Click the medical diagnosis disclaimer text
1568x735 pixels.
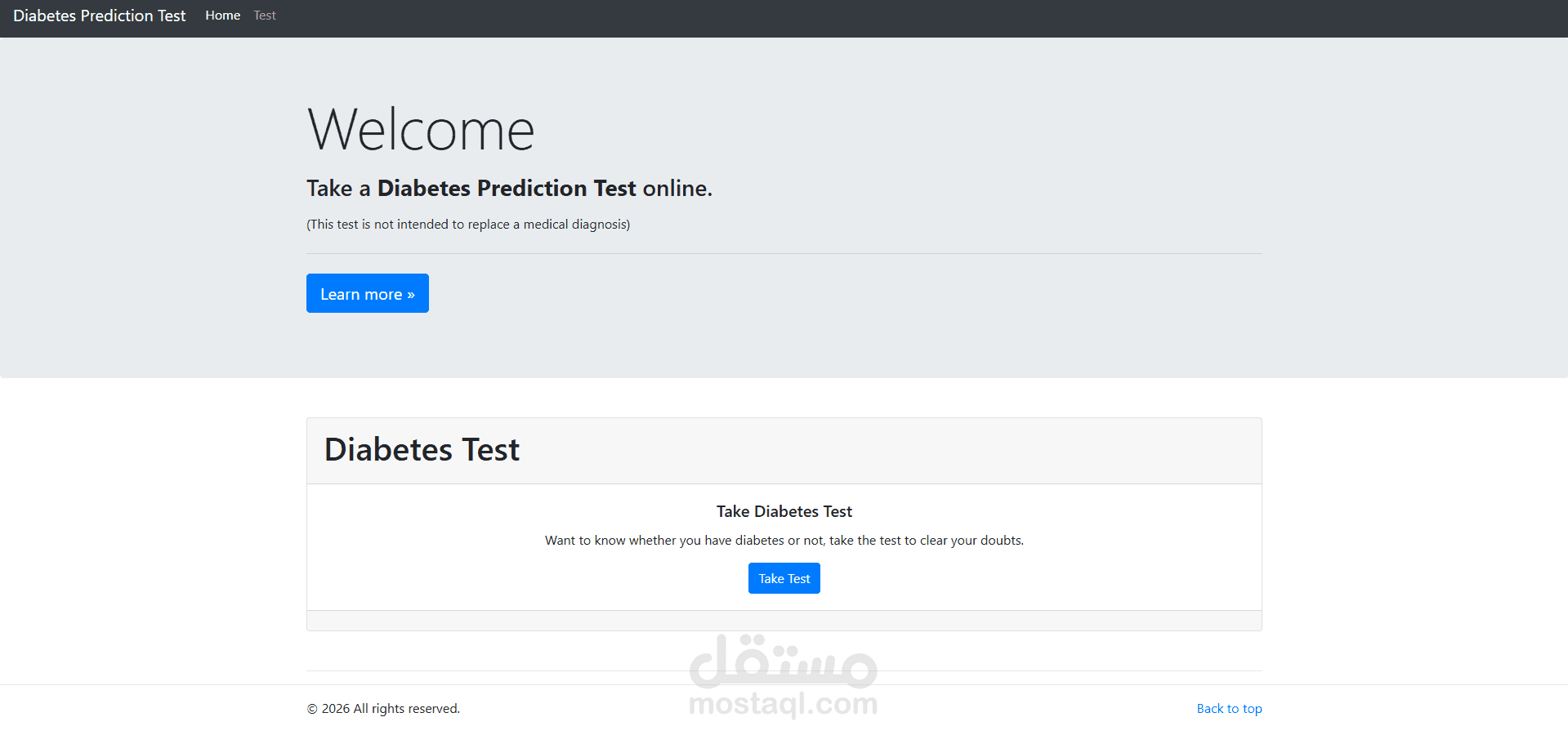click(x=468, y=225)
